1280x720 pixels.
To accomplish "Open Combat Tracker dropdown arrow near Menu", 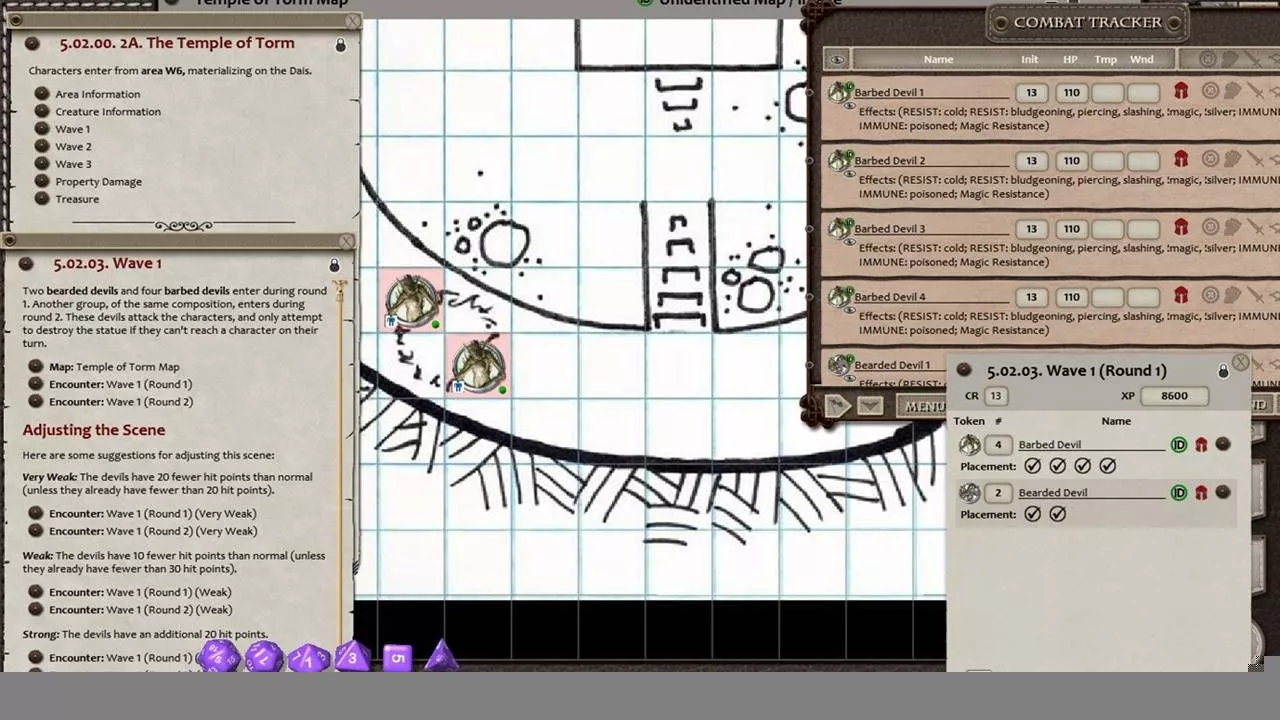I will 869,405.
